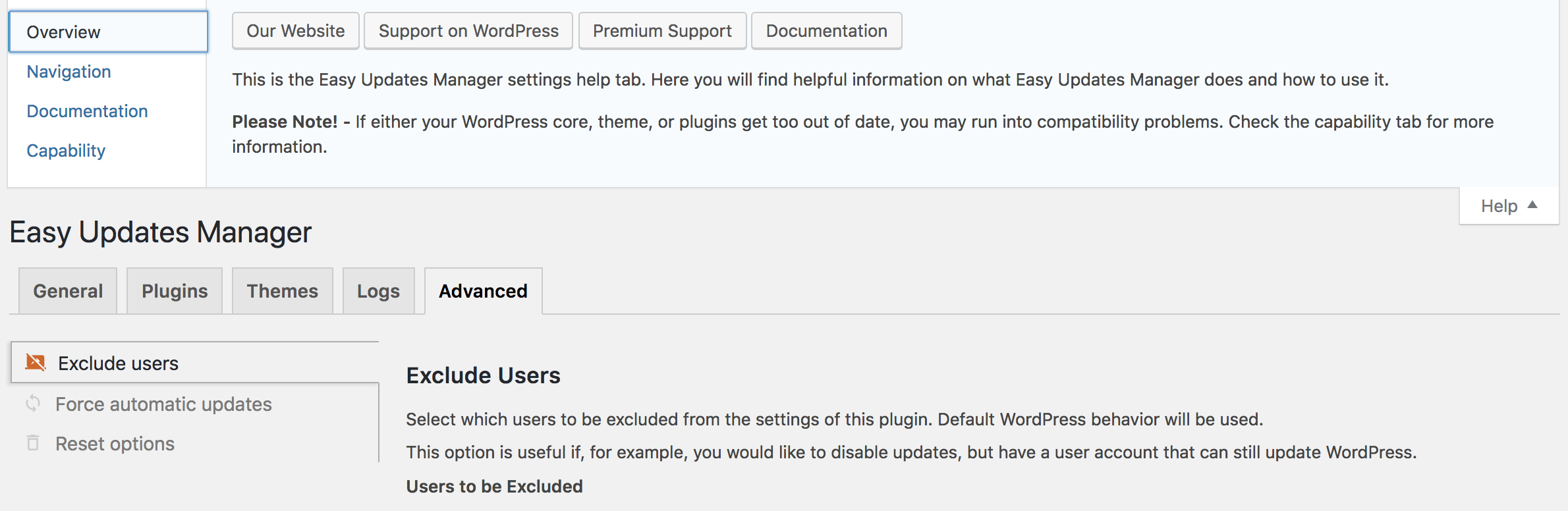Open the Navigation help section
Screen dimensions: 1568x511
69,72
